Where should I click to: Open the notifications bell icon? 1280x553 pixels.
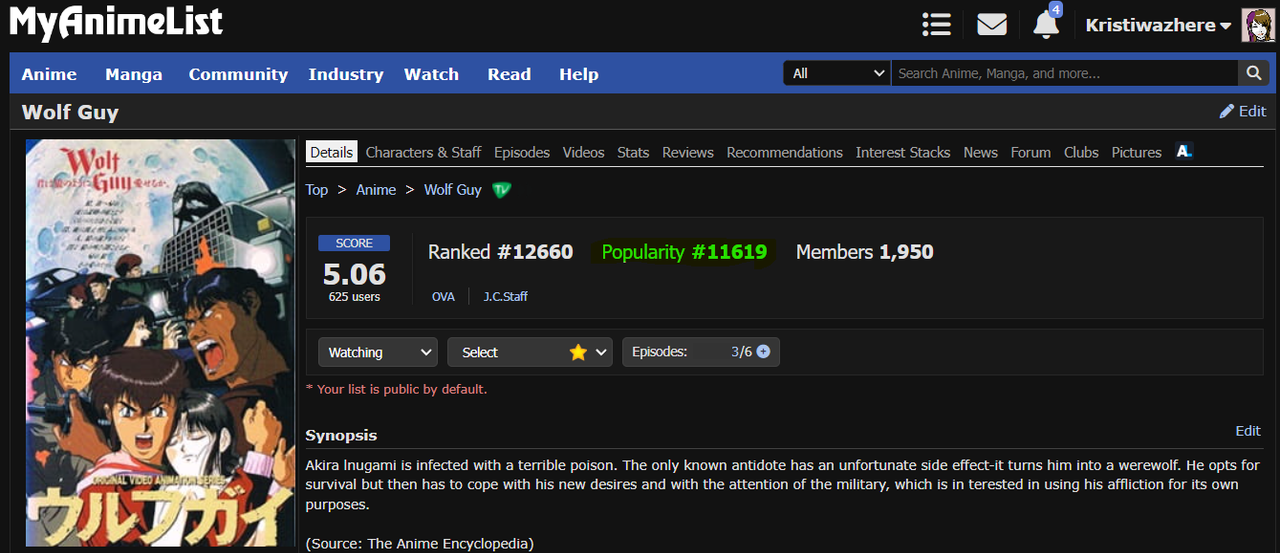(1046, 24)
